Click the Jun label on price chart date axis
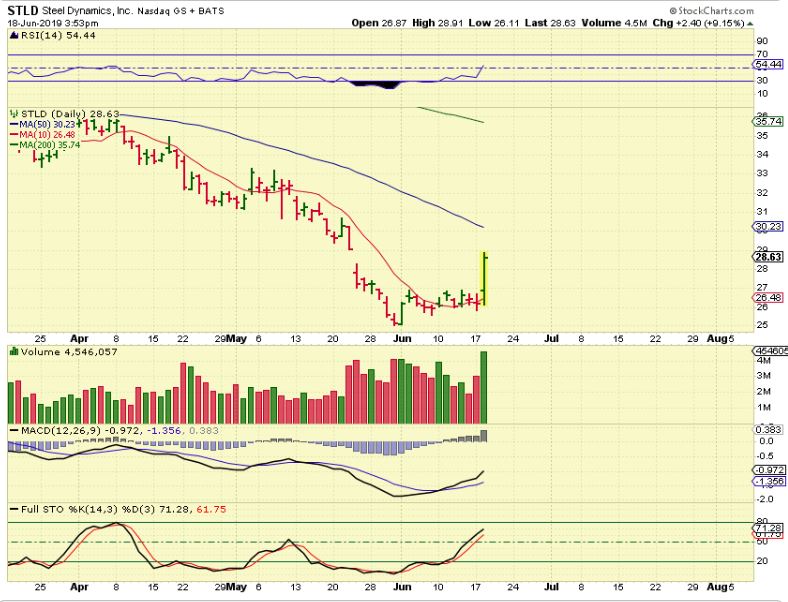Image resolution: width=788 pixels, height=602 pixels. 402,338
